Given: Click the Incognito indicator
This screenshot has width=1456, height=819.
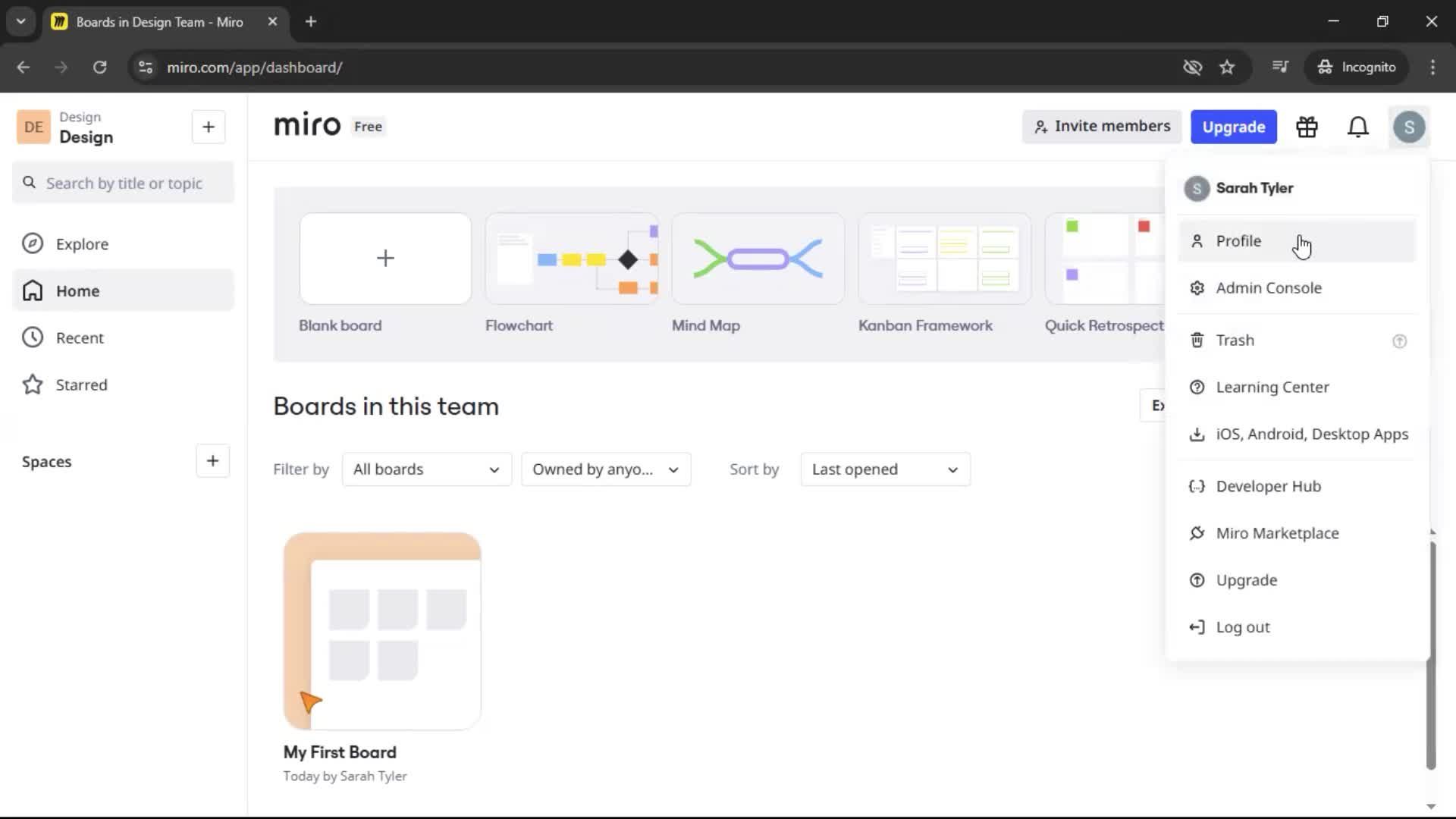Looking at the screenshot, I should pos(1356,67).
